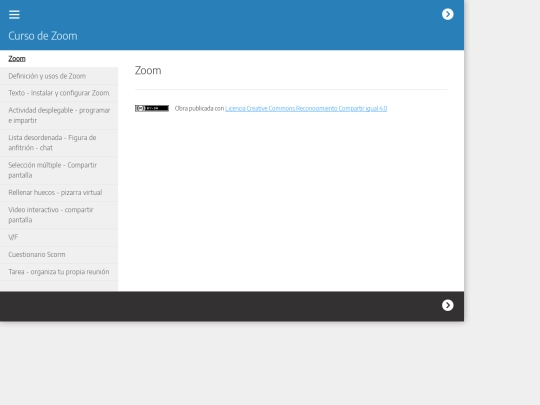Select the Zoom navigation item

click(x=59, y=59)
